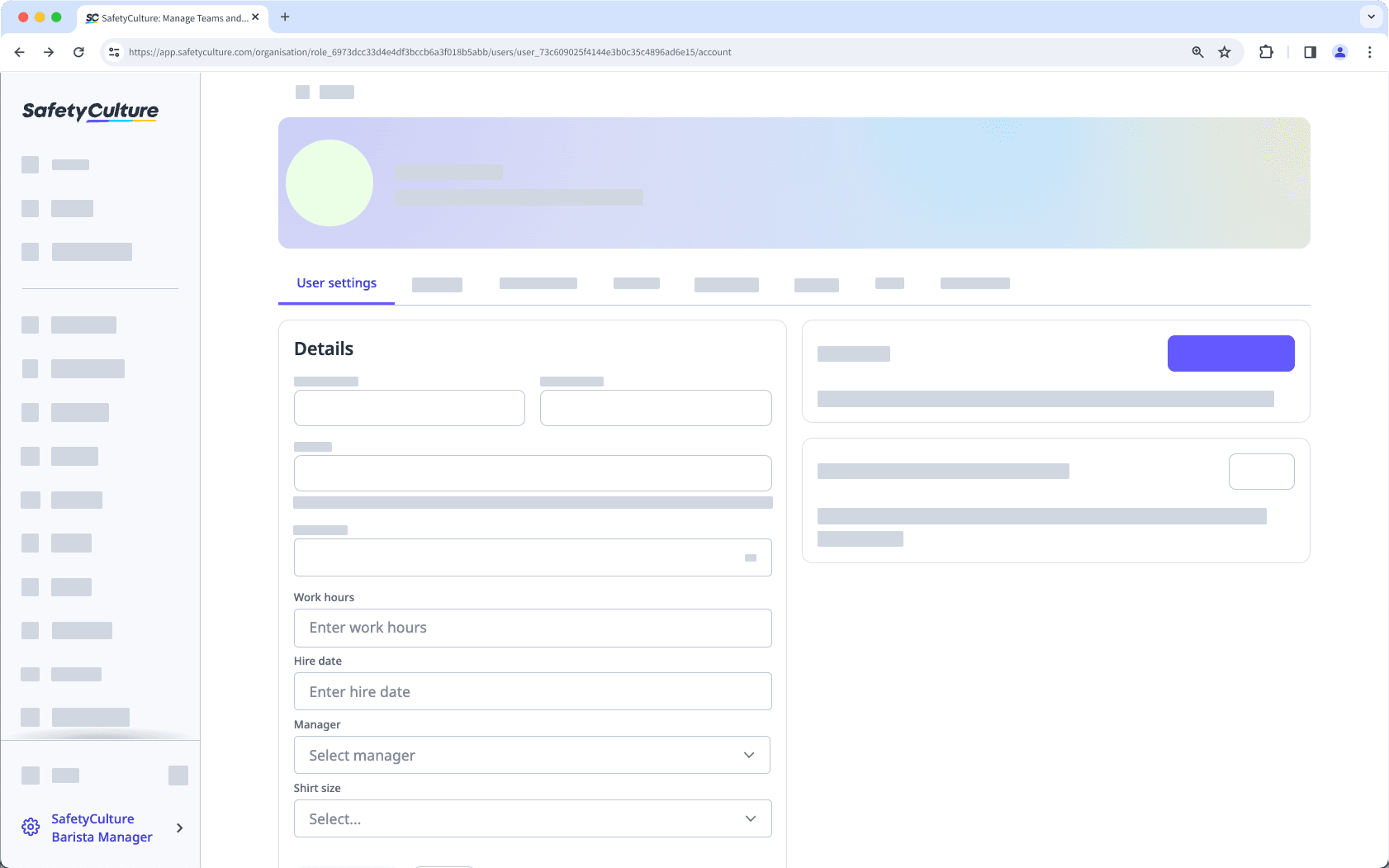Click the Enter work hours field
Screen dimensions: 1389x868
(x=532, y=628)
